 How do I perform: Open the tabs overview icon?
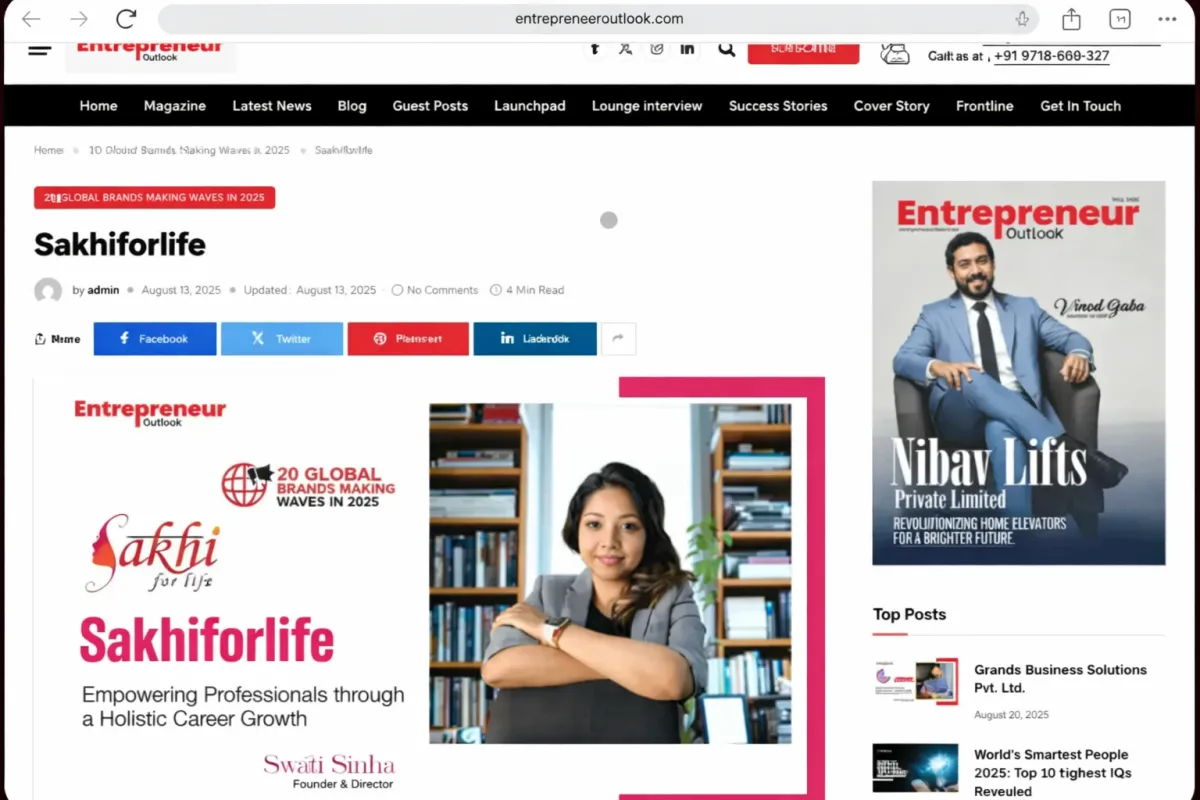[x=1120, y=19]
